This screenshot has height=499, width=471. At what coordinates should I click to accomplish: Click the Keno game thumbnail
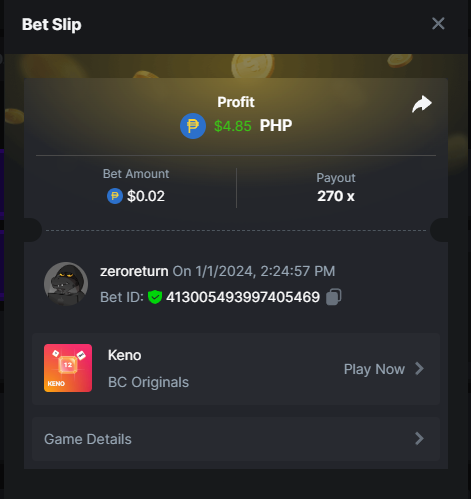point(68,368)
